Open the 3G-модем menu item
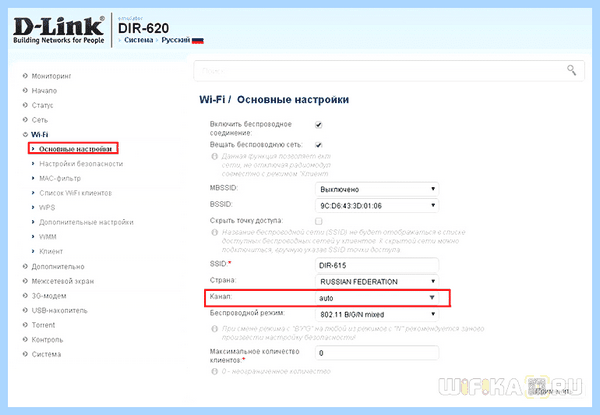Screen dimensions: 600x415 coord(49,296)
